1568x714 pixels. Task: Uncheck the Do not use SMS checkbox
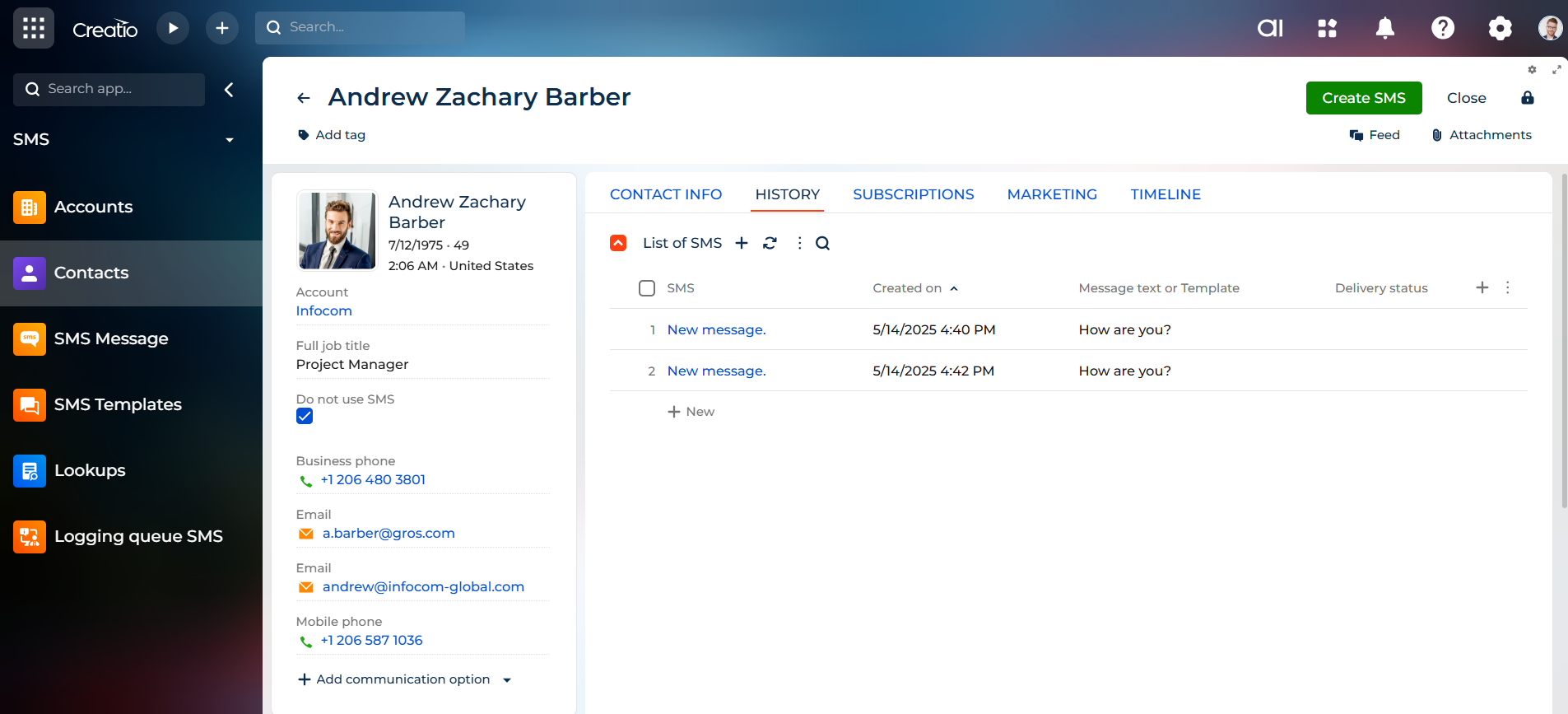tap(305, 417)
